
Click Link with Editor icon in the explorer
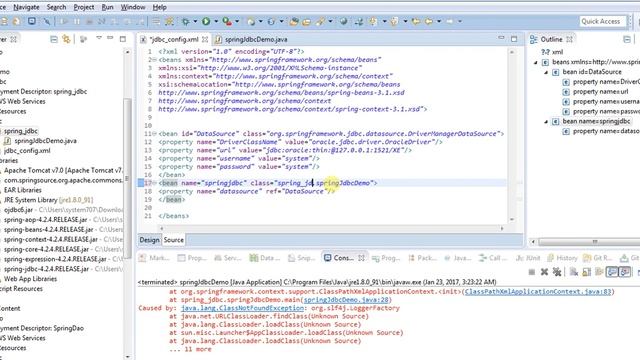(66, 39)
